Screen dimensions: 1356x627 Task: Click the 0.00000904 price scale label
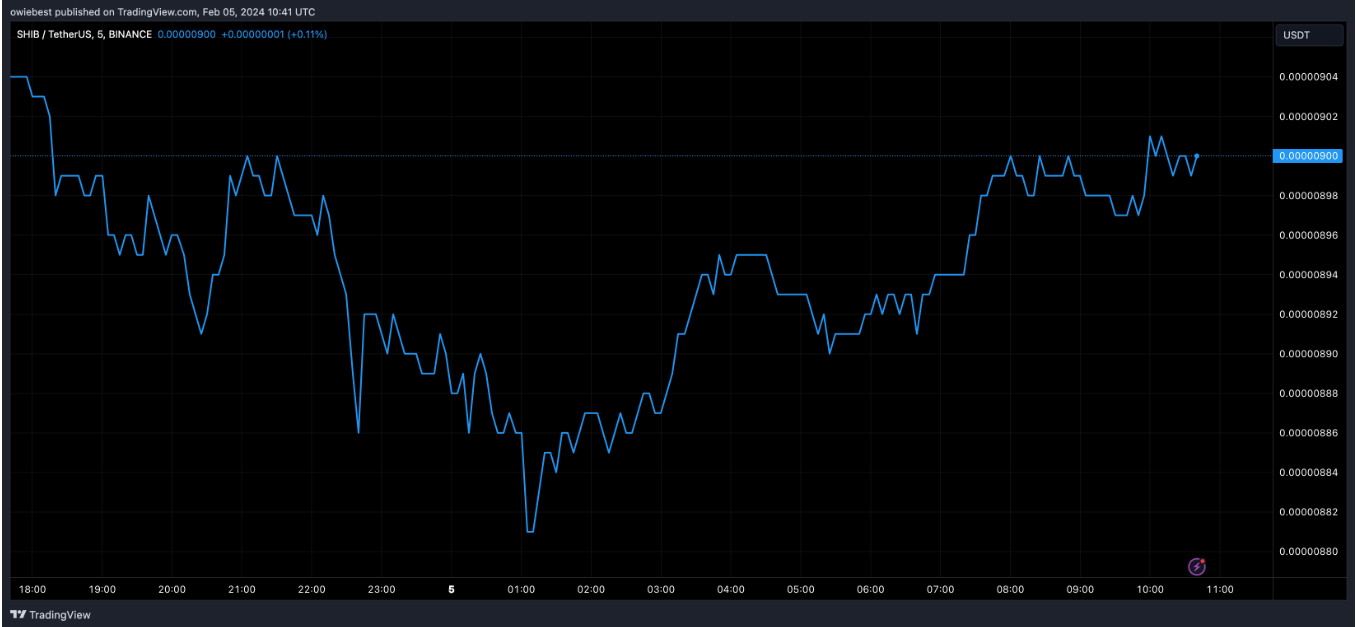click(1309, 77)
